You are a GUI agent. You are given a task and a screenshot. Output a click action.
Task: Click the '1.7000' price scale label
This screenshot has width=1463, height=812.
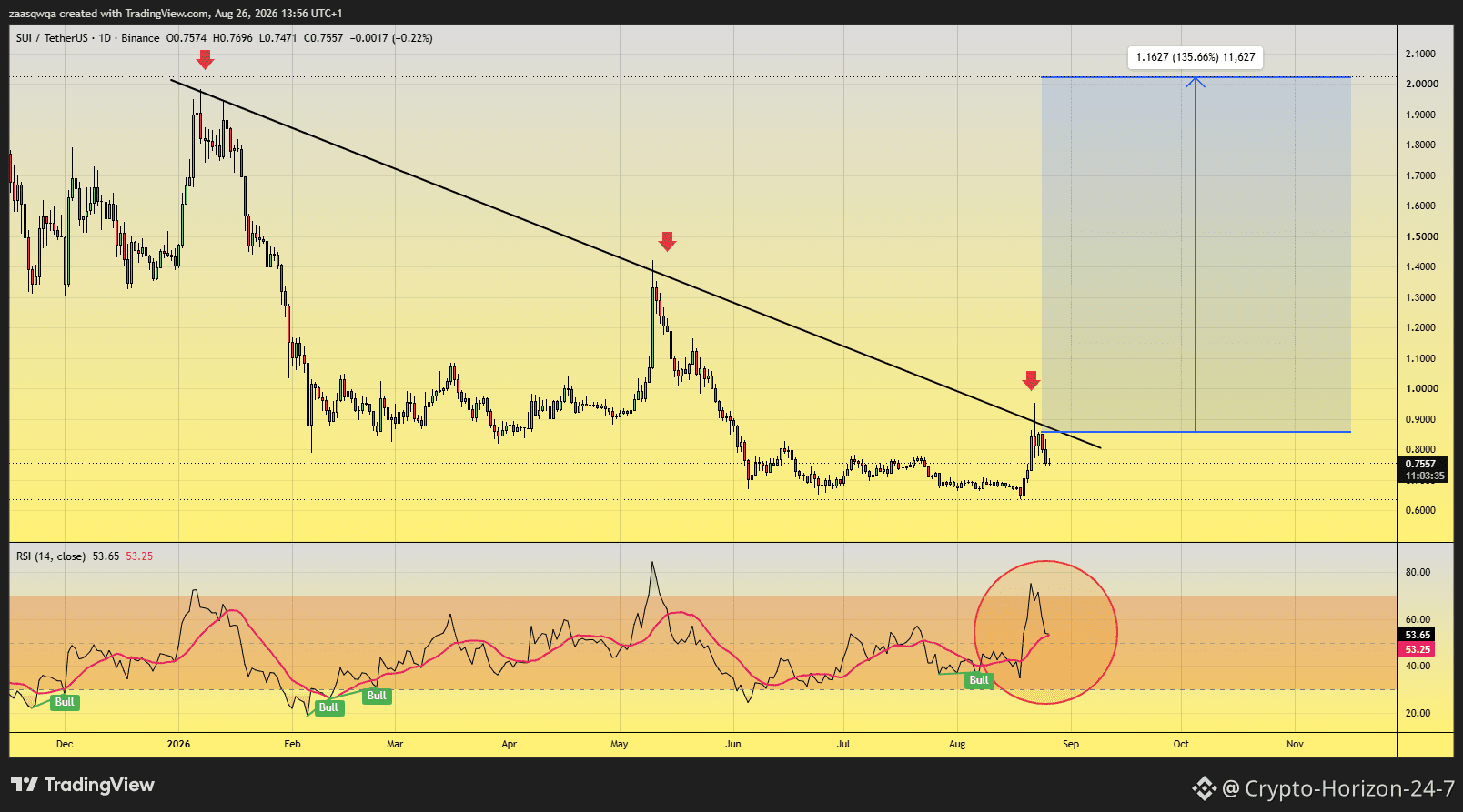1420,175
